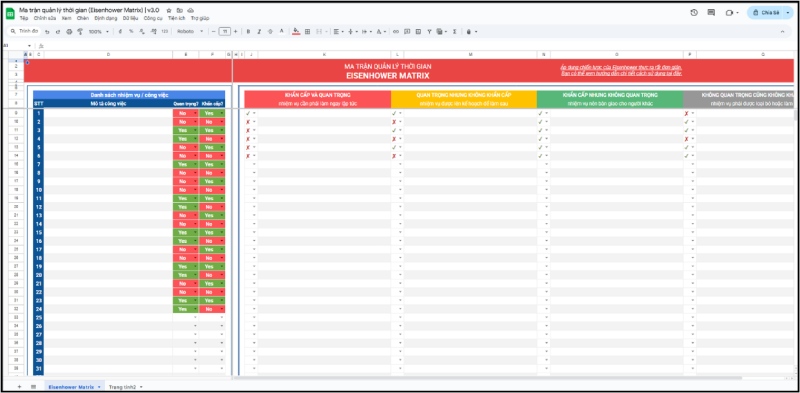
Task: Redo the last undone action
Action: pos(58,32)
